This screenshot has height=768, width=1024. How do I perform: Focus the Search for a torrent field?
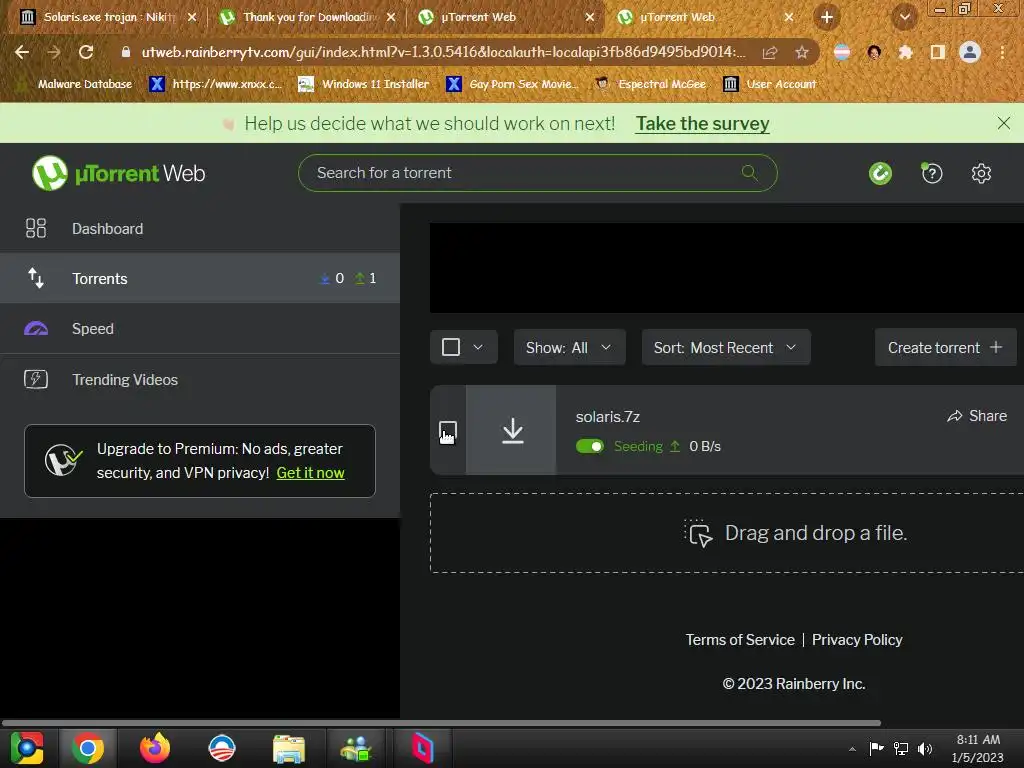click(x=537, y=173)
